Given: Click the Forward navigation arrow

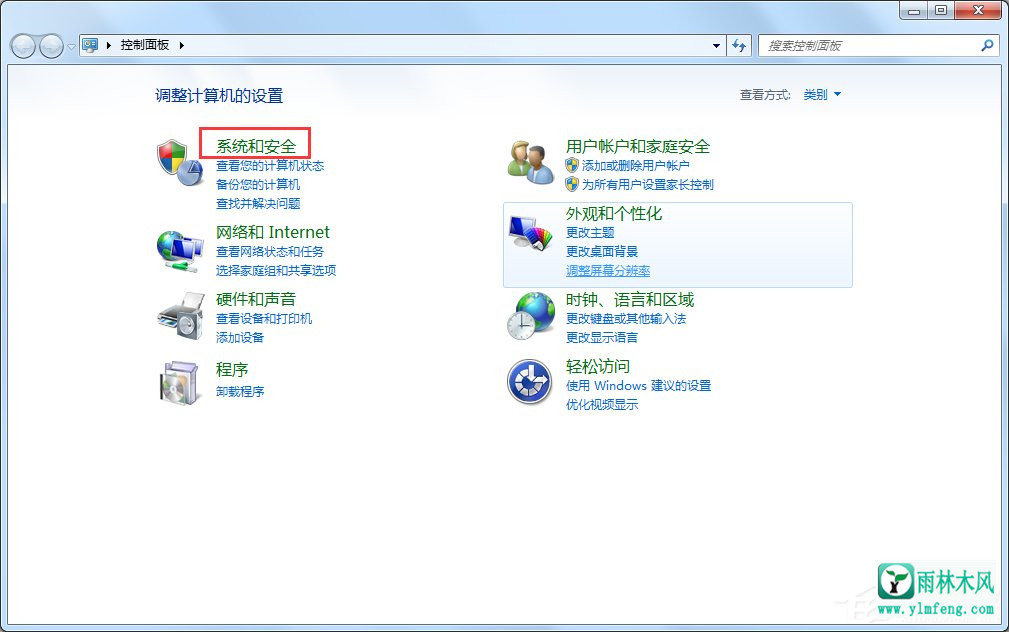Looking at the screenshot, I should 51,46.
